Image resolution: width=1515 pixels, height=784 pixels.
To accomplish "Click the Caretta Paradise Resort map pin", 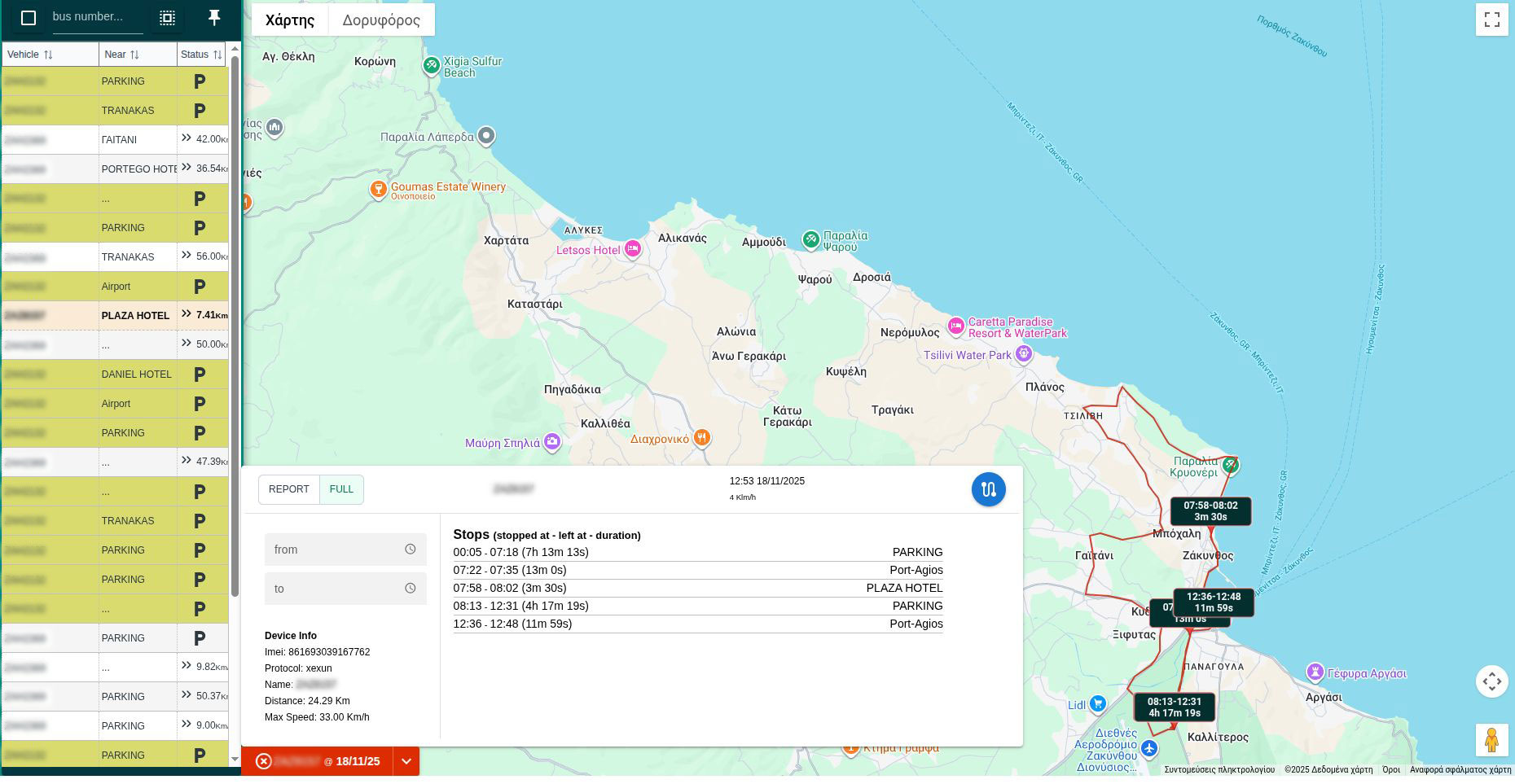I will pyautogui.click(x=956, y=326).
